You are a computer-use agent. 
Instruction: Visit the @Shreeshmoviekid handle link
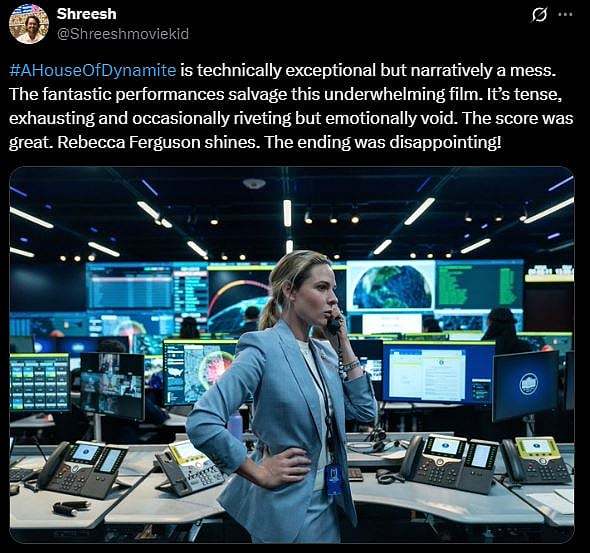pos(123,34)
